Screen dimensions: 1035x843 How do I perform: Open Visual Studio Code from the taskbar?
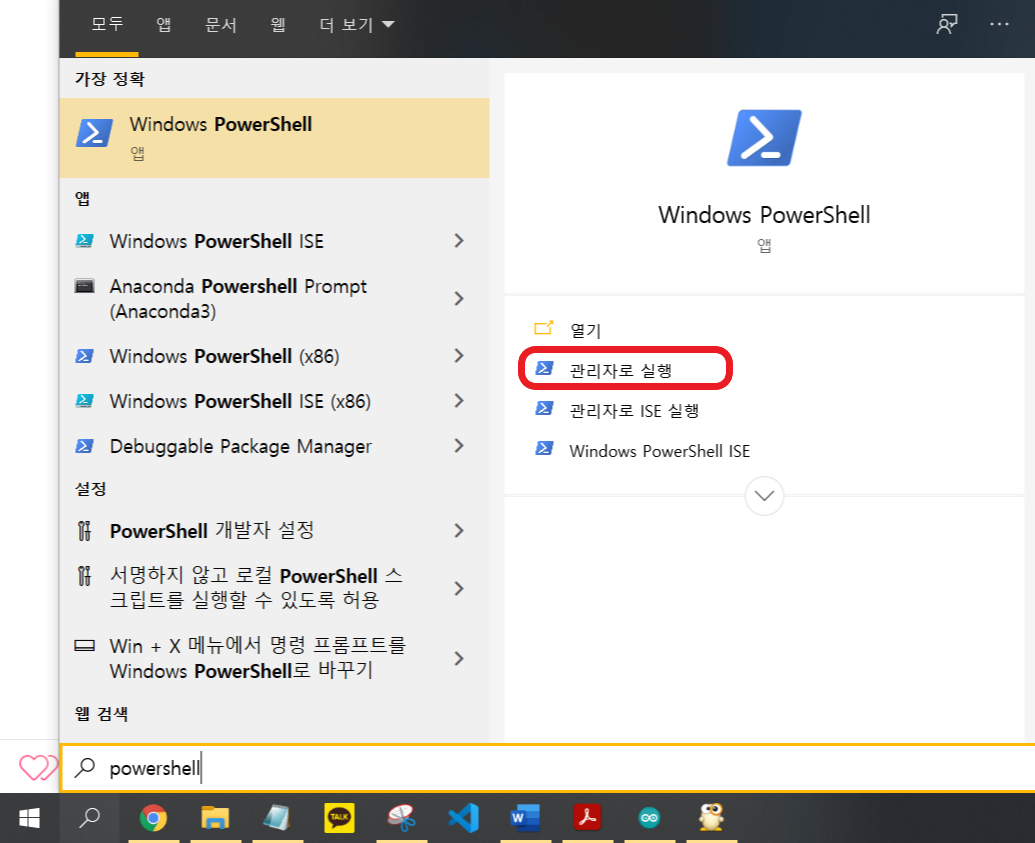click(x=463, y=818)
